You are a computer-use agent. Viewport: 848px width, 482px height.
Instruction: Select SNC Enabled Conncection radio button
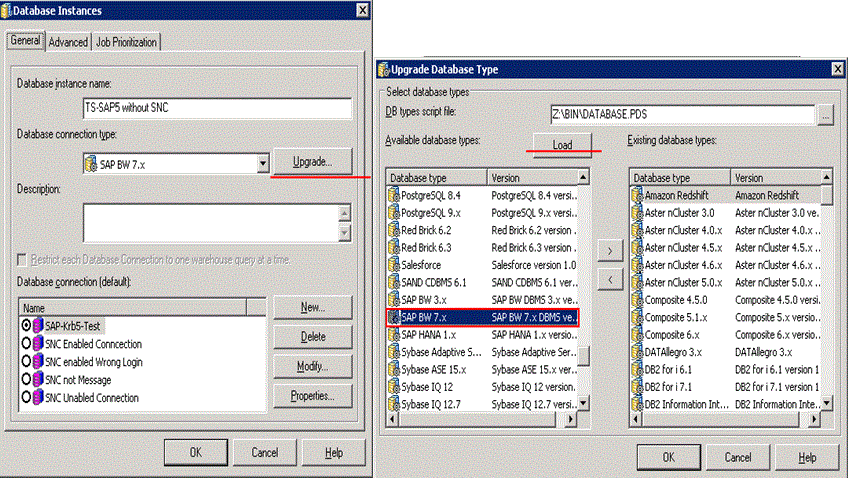26,343
